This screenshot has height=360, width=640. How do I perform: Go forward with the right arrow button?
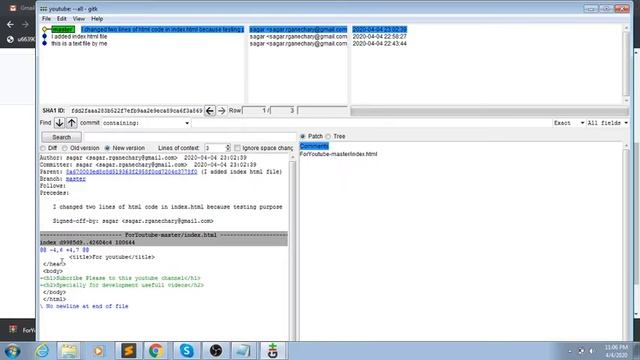tap(221, 111)
